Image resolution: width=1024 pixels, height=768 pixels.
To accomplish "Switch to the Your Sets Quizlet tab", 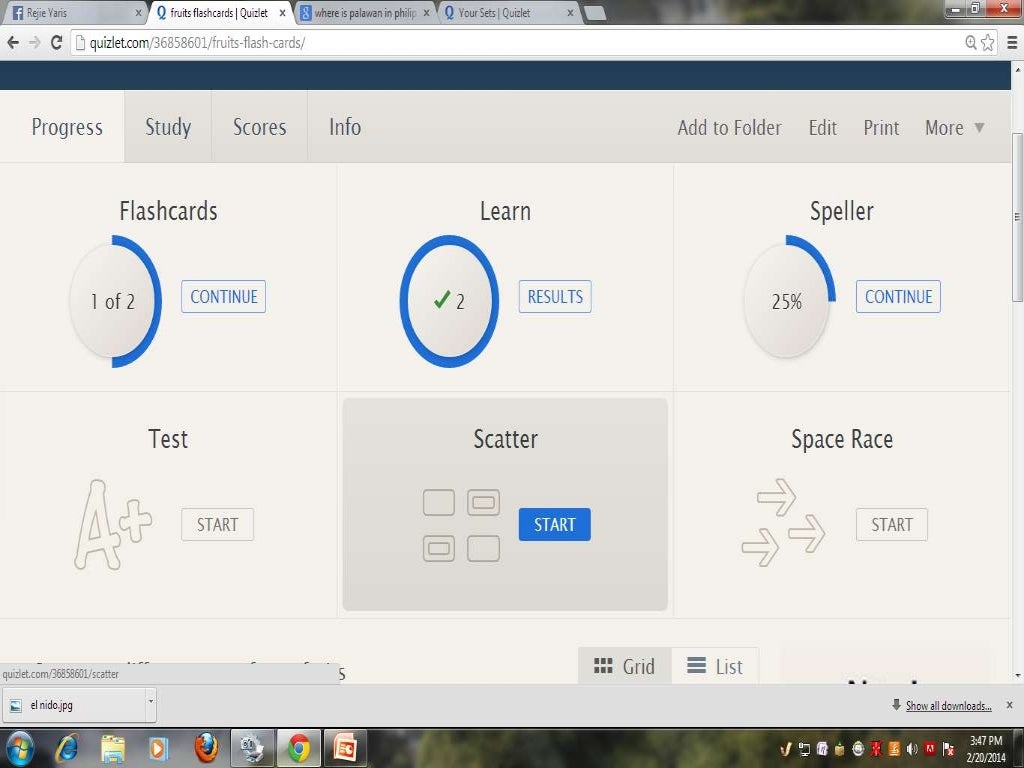I will coord(507,13).
